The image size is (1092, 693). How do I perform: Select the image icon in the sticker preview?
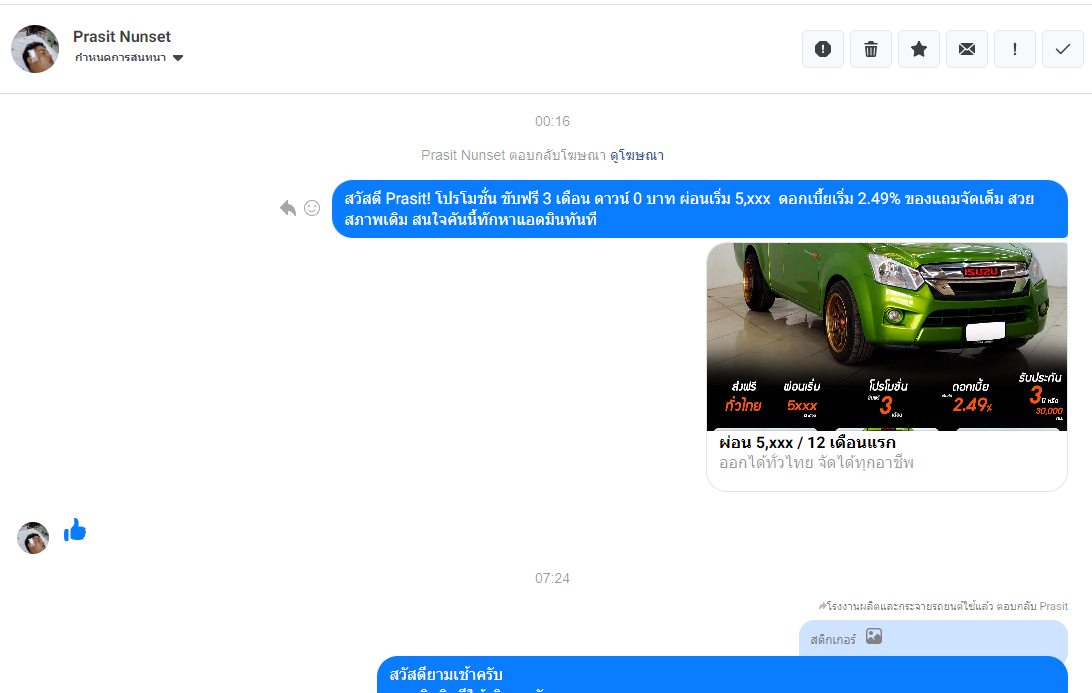click(x=874, y=636)
